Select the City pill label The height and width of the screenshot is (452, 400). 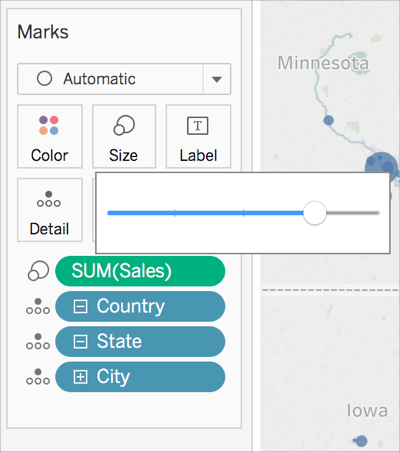[x=113, y=377]
